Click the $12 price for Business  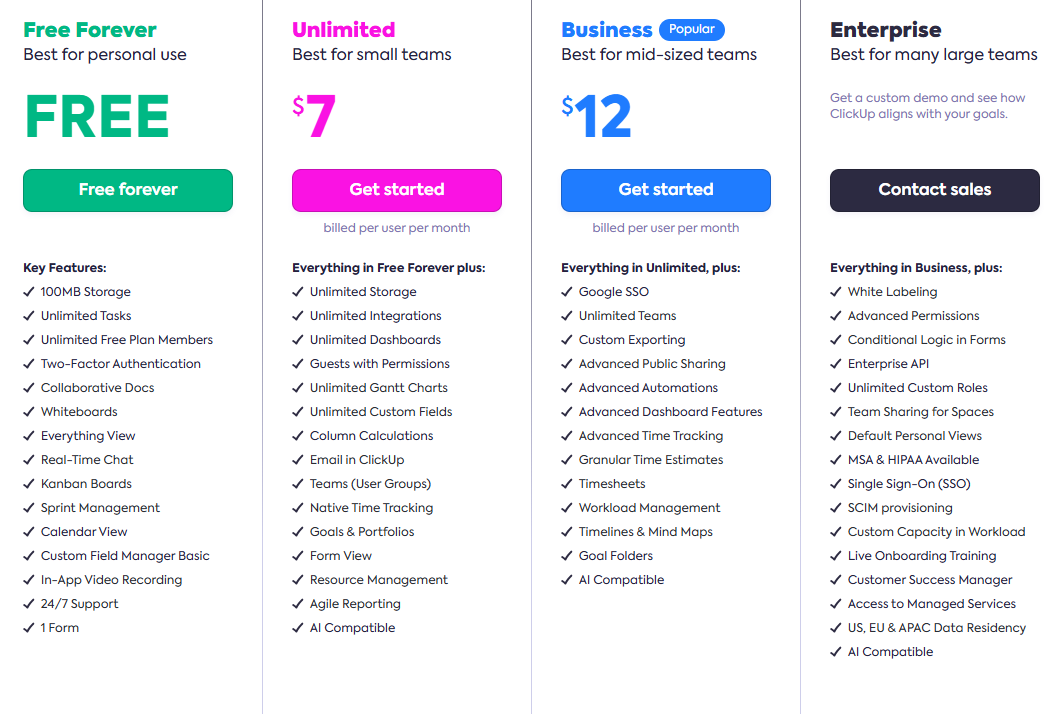[x=595, y=112]
